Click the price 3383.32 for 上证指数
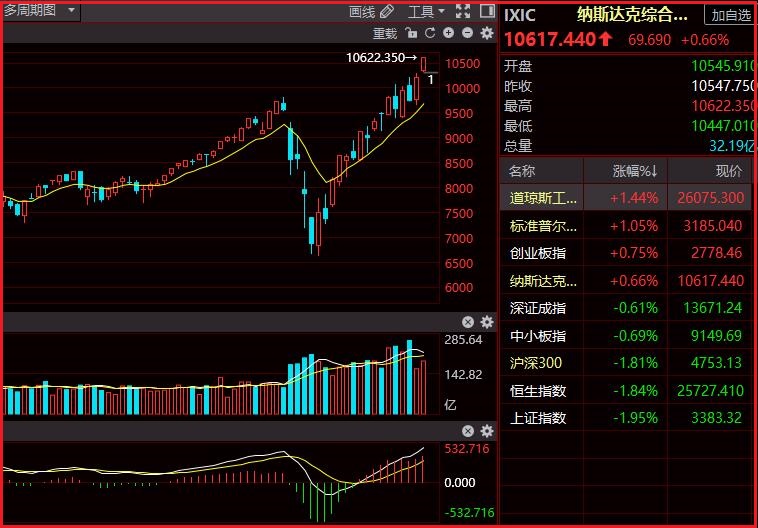This screenshot has width=758, height=528. click(716, 418)
